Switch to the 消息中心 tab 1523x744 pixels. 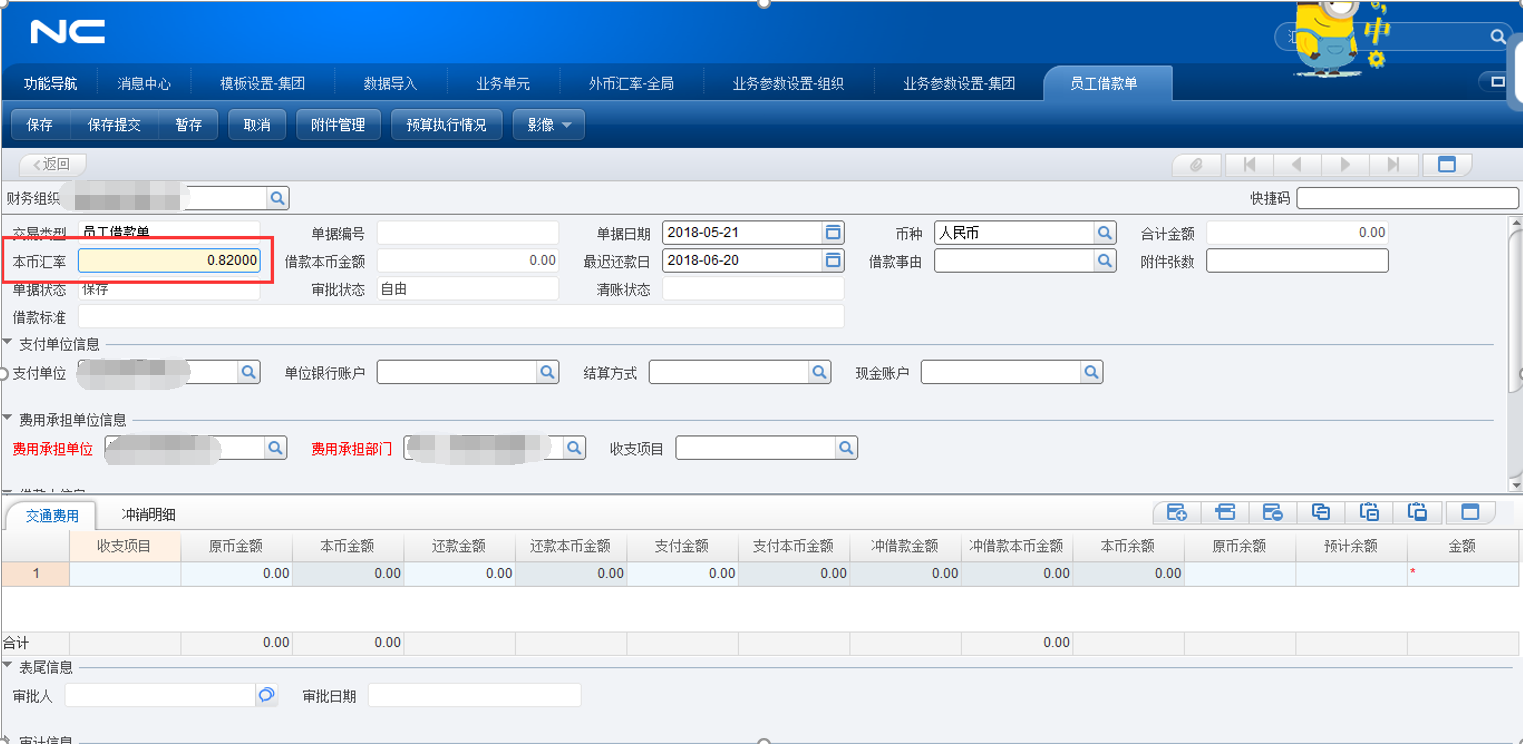(144, 84)
